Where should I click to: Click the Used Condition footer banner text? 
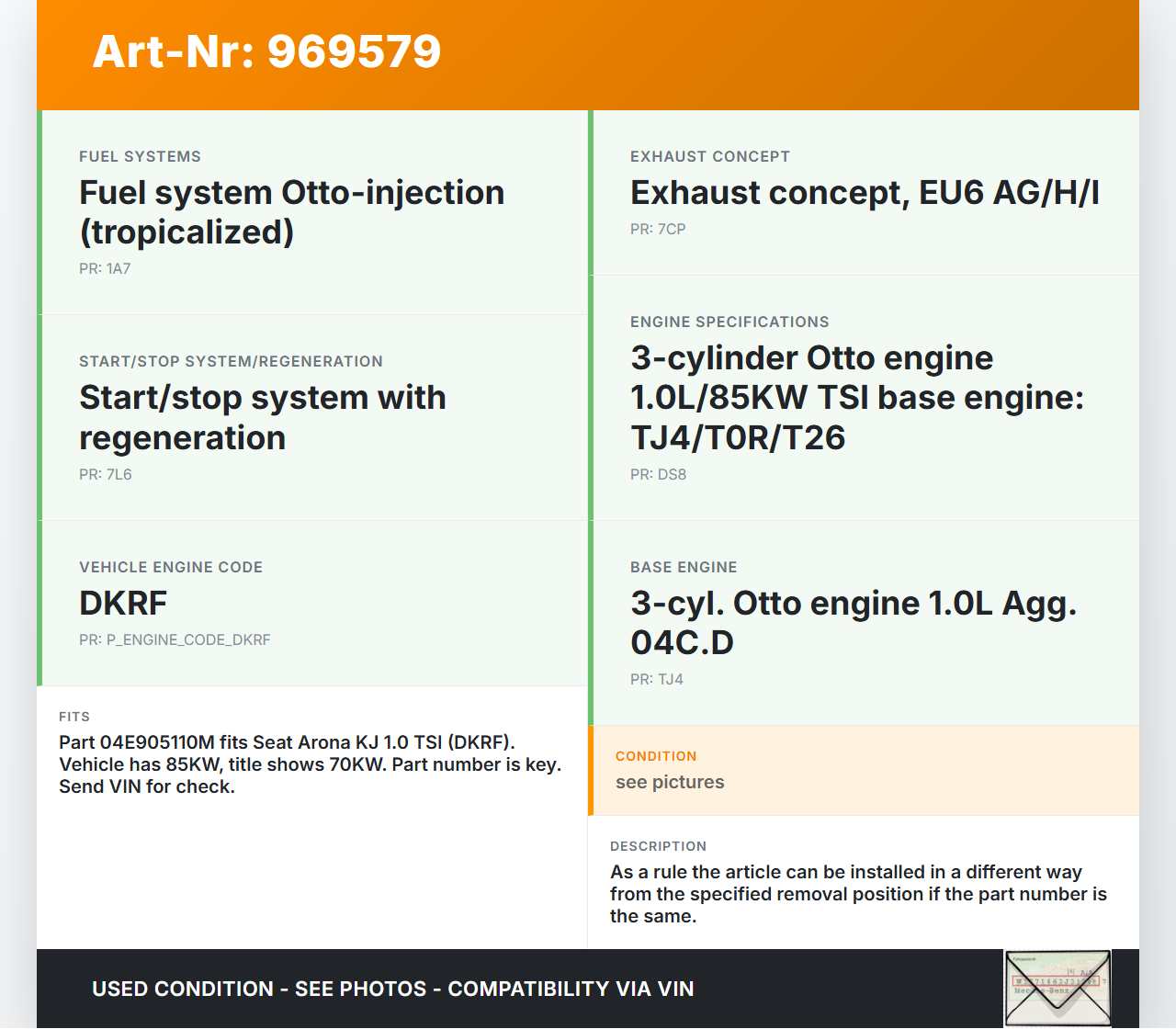tap(392, 989)
